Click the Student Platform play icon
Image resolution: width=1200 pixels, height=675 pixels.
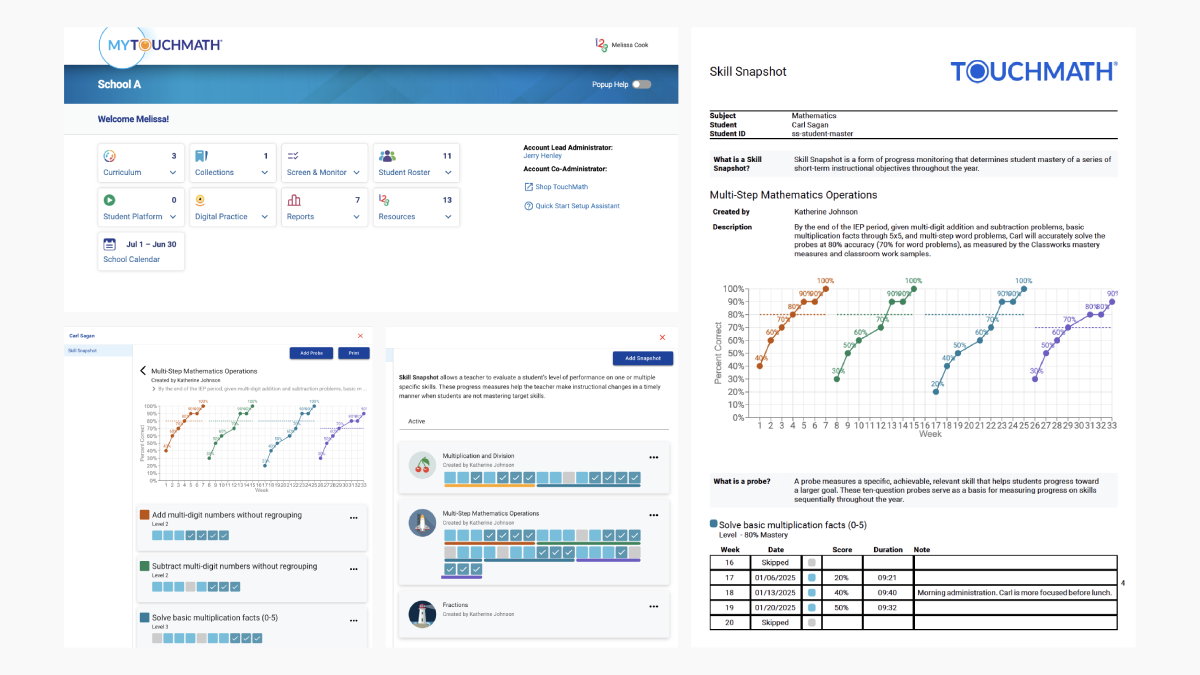click(110, 200)
